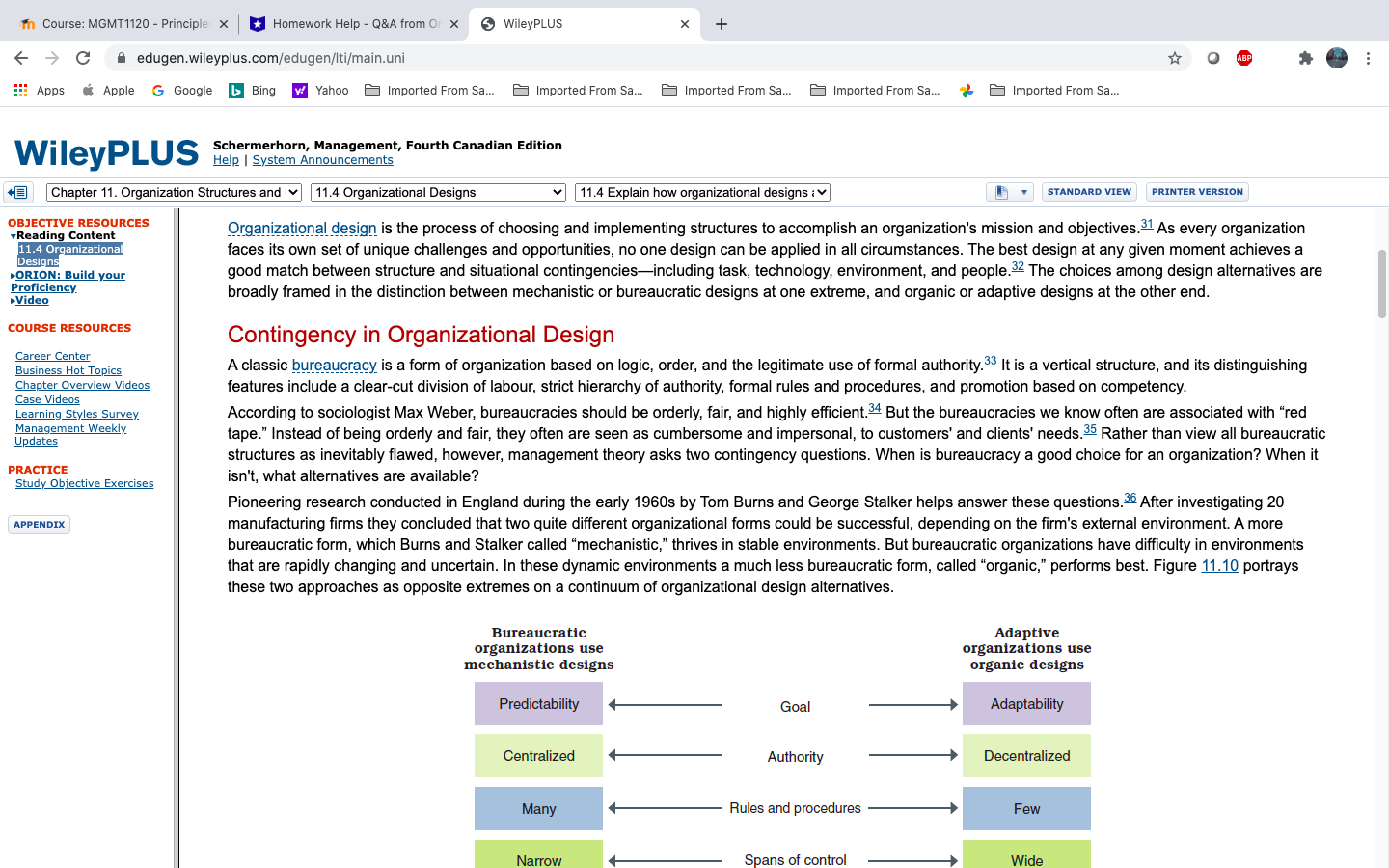Close the Homework Help tab
The image size is (1389, 868).
pyautogui.click(x=454, y=24)
